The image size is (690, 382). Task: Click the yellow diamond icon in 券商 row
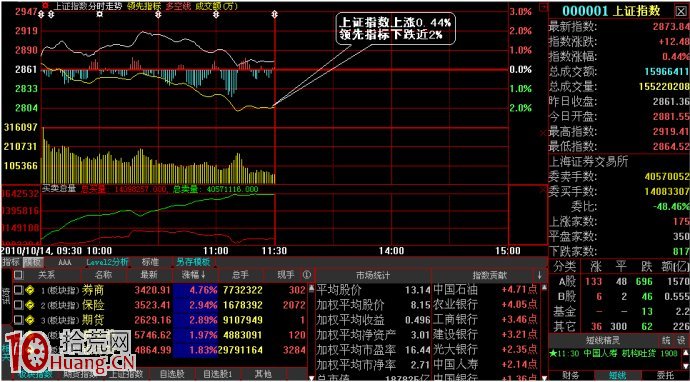tap(29, 290)
